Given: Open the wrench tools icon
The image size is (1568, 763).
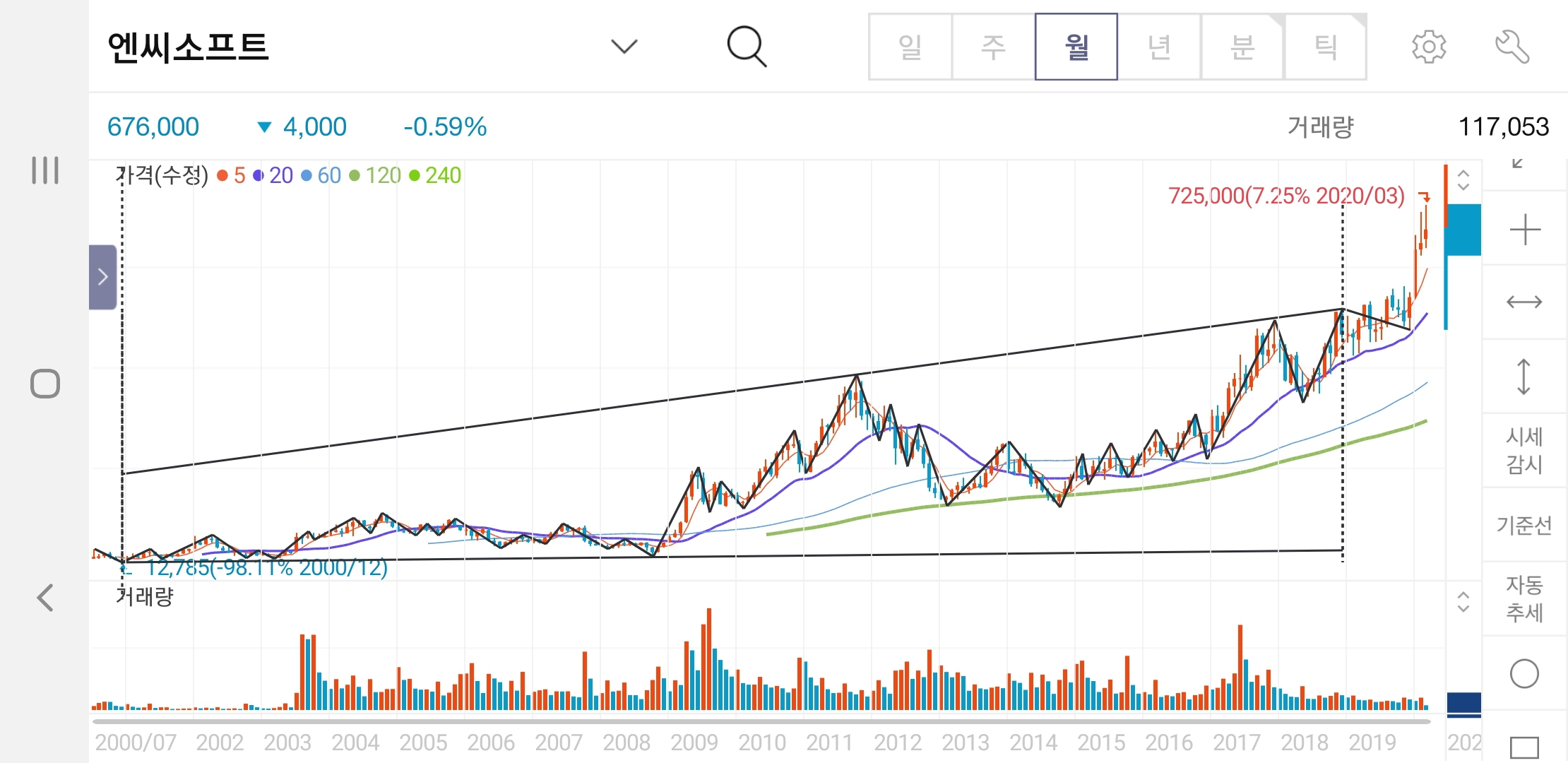Looking at the screenshot, I should pos(1512,47).
